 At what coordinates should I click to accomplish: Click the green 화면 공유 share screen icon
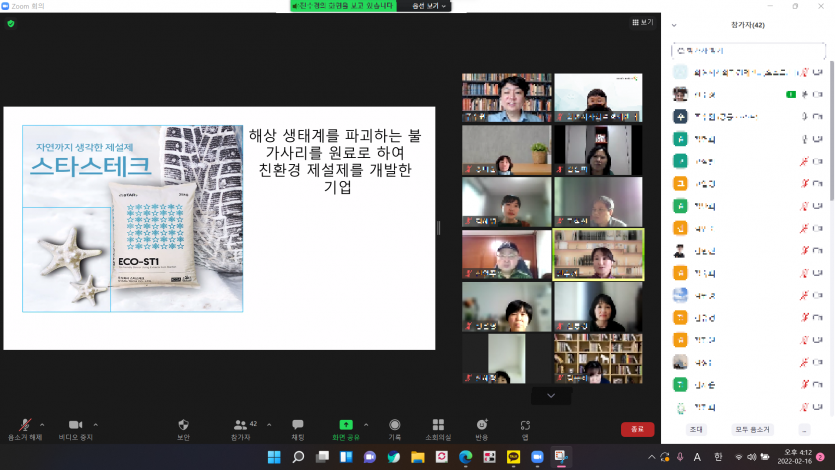(346, 425)
